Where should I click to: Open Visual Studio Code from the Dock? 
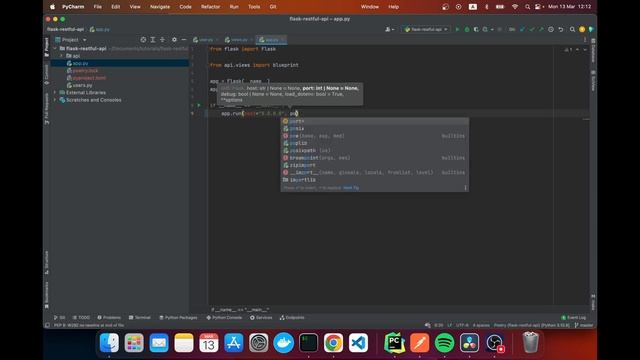tap(358, 343)
